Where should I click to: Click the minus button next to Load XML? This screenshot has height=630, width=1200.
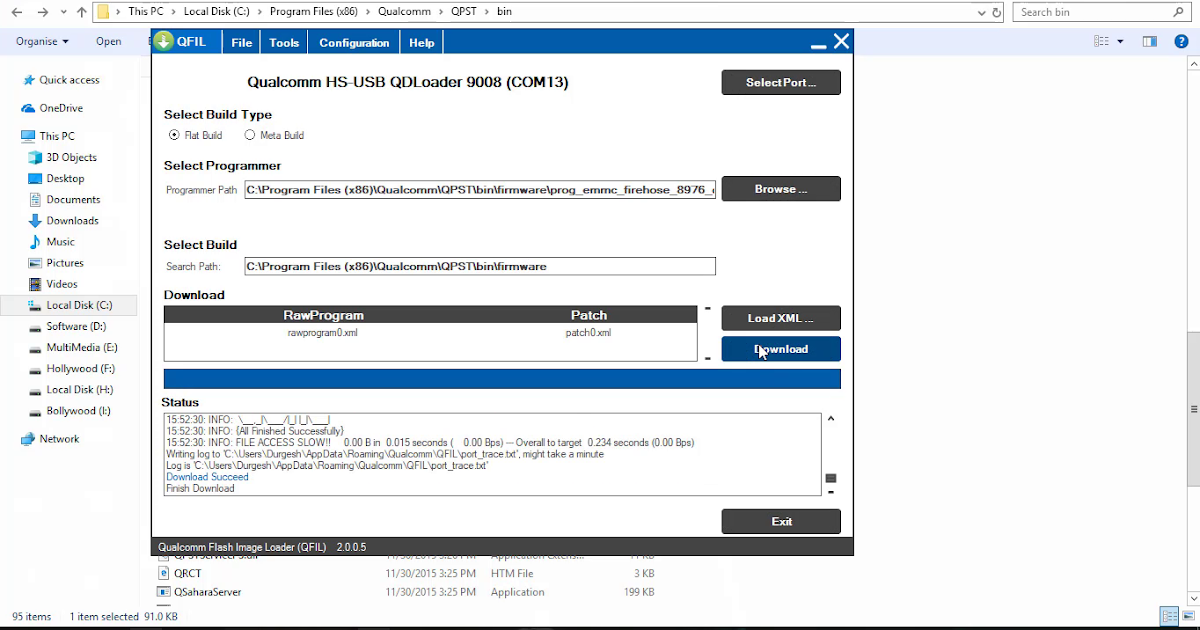click(x=708, y=309)
